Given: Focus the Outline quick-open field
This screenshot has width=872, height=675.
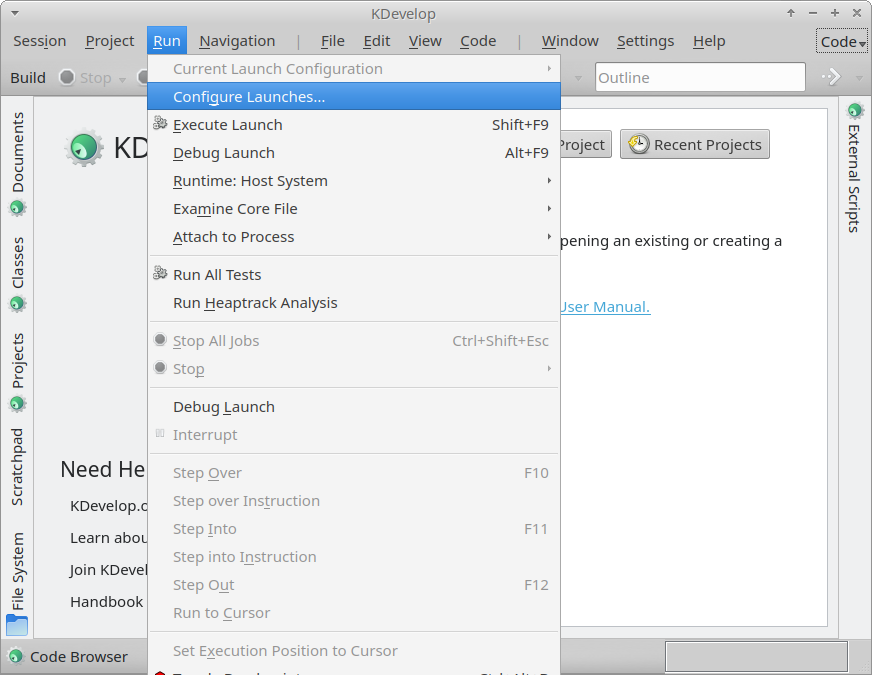Looking at the screenshot, I should (x=700, y=77).
